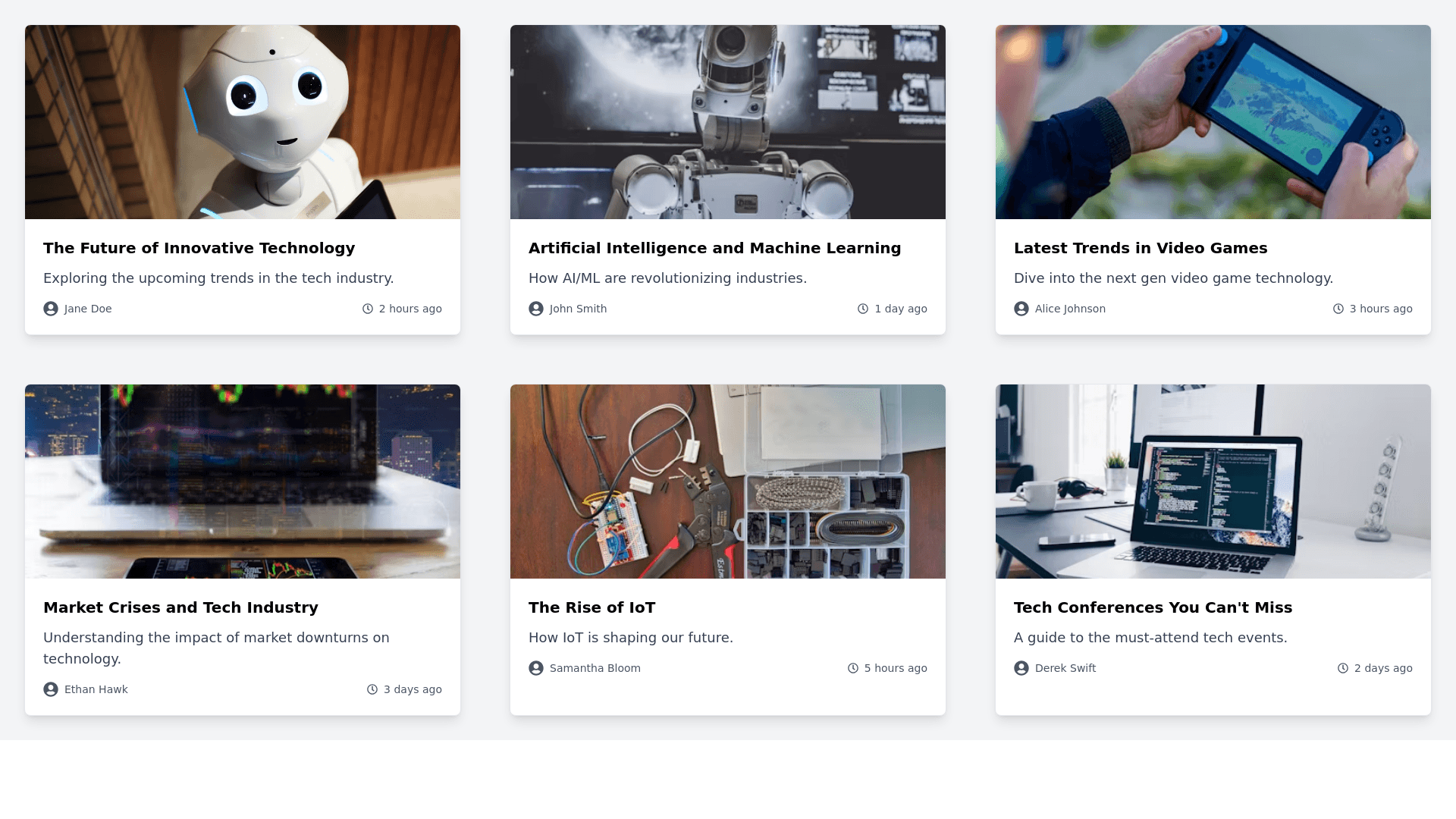Viewport: 1456px width, 819px height.
Task: Open Latest Trends in Video Games title
Action: tap(1141, 248)
